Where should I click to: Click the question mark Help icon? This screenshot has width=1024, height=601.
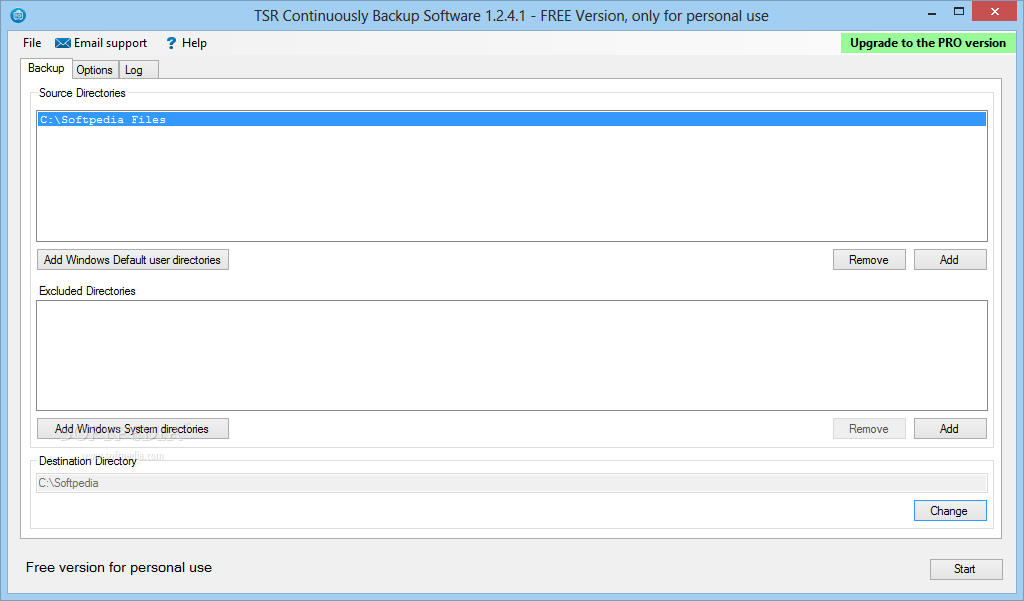171,43
